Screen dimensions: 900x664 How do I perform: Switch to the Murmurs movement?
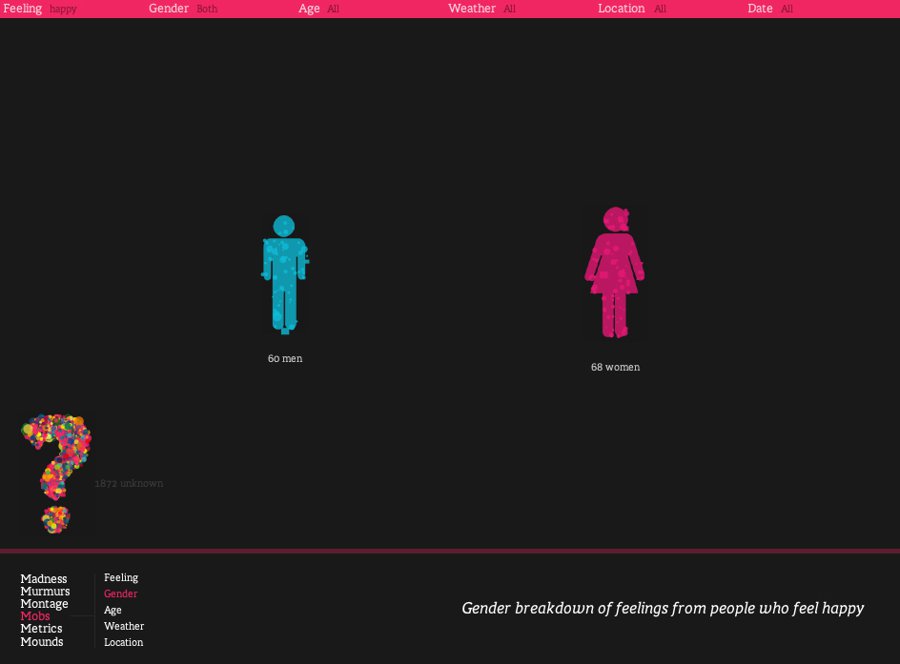click(x=45, y=592)
